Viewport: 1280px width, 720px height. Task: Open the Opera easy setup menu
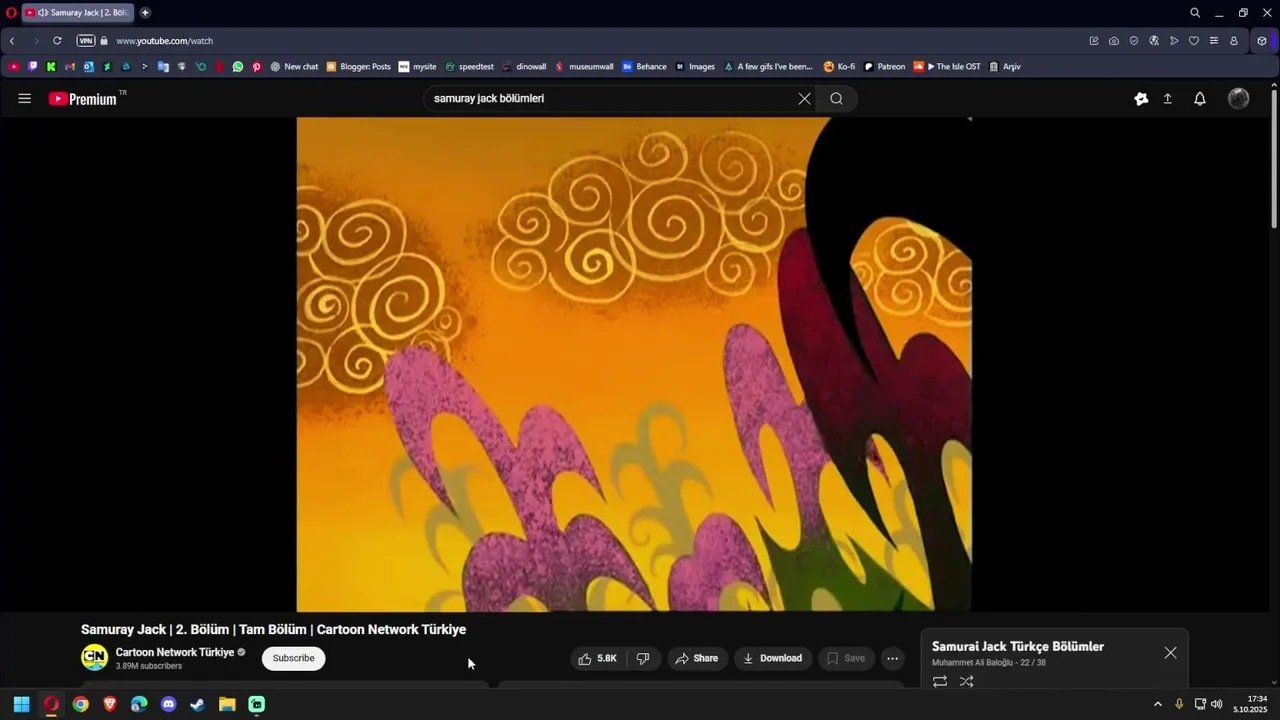click(1214, 41)
